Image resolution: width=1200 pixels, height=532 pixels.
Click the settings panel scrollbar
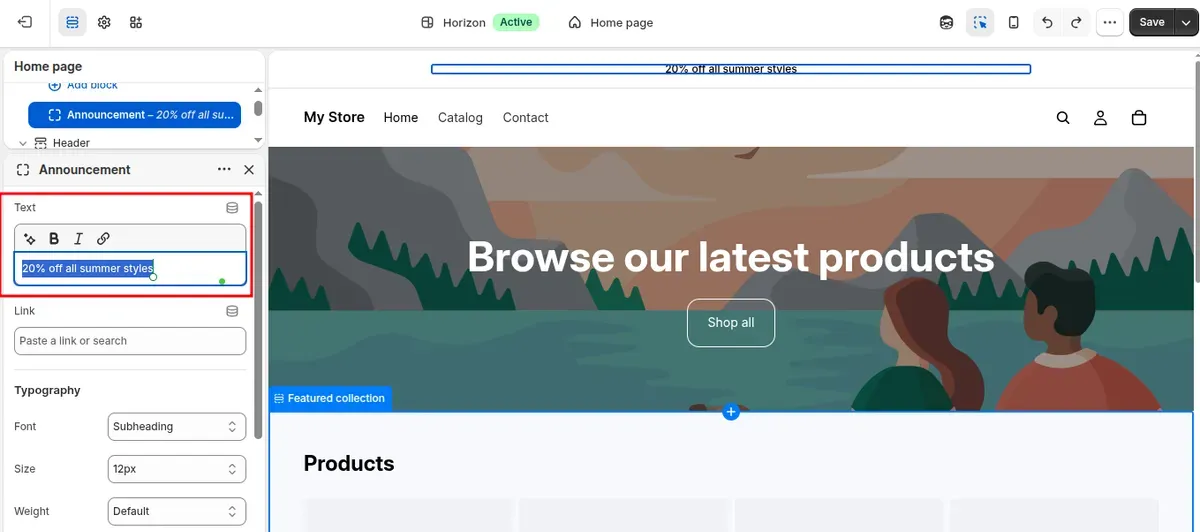tap(259, 320)
